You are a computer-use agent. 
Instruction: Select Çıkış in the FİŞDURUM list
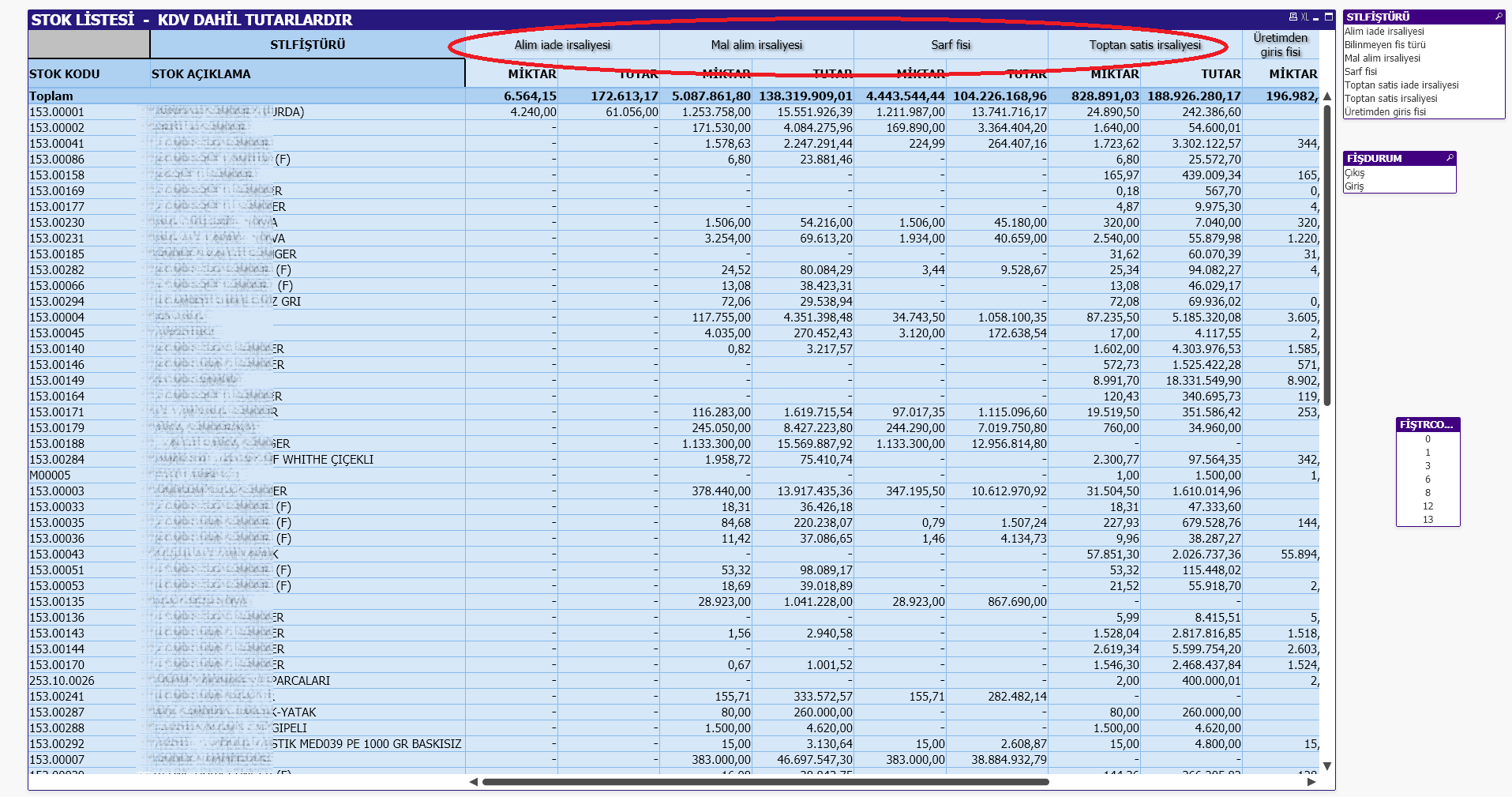click(1355, 173)
